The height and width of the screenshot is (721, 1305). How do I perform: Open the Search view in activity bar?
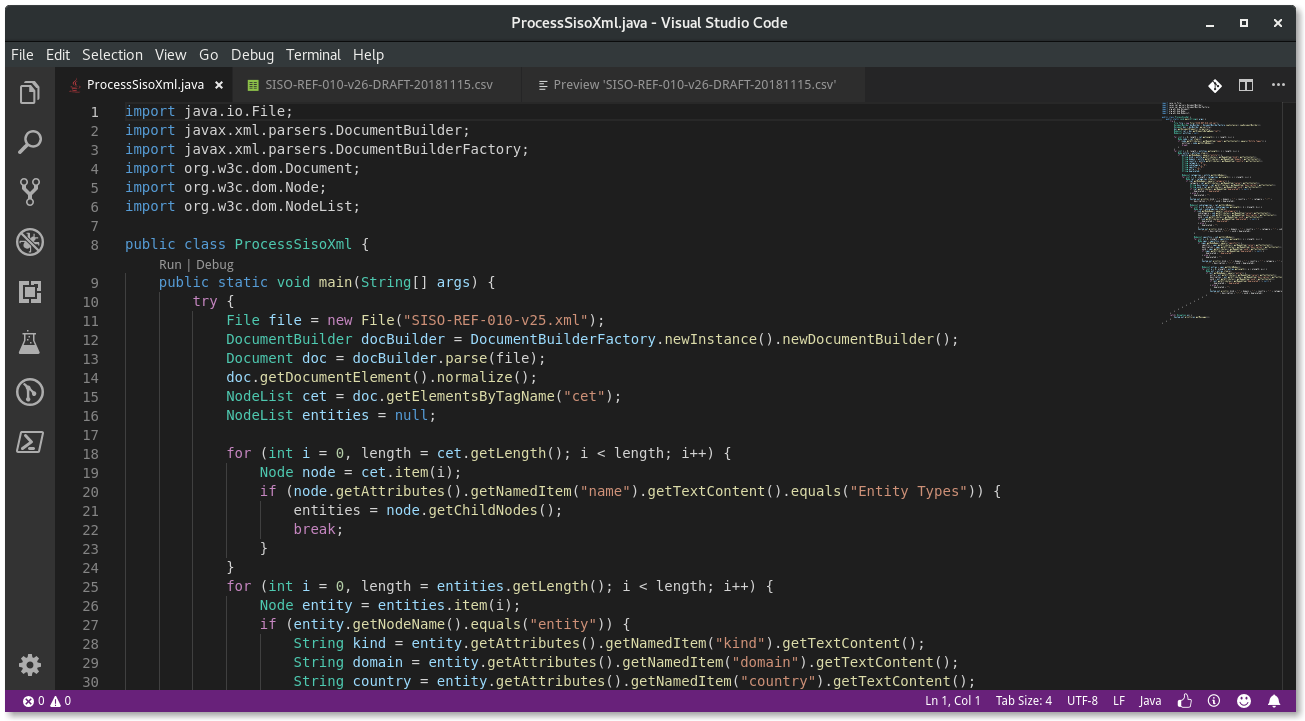30,142
